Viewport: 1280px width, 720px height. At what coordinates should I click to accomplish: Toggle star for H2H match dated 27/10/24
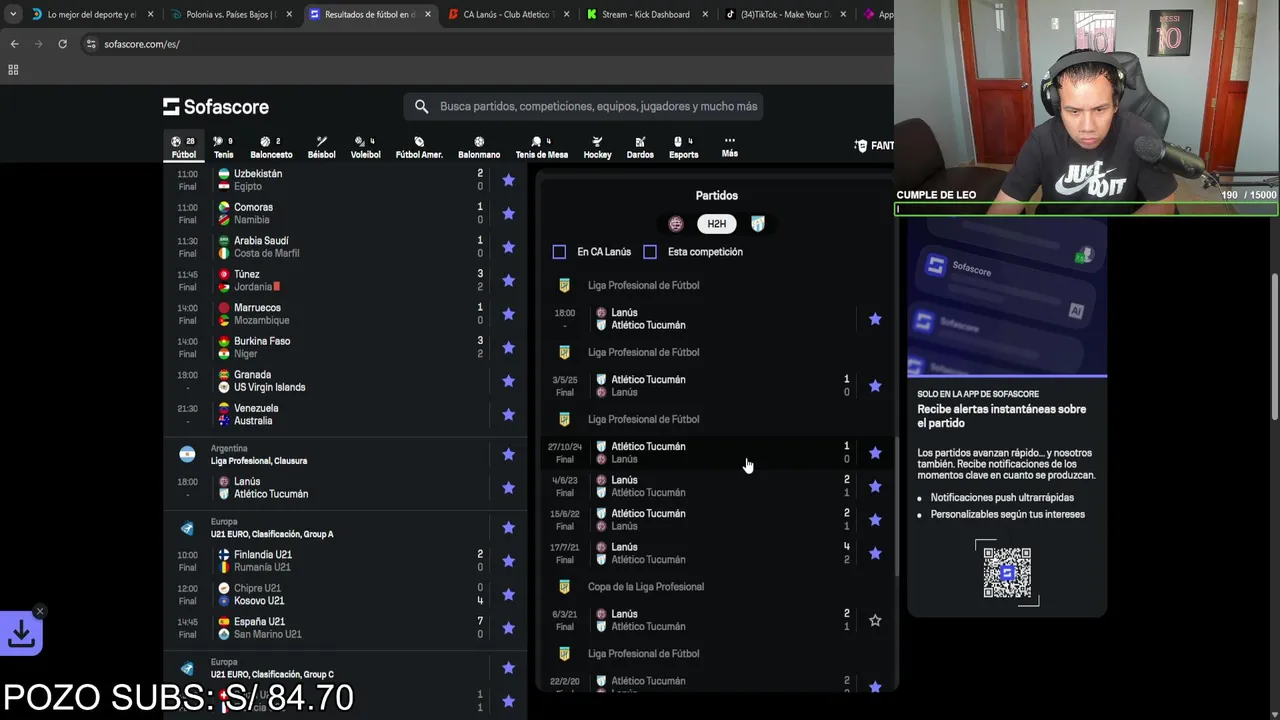point(875,453)
